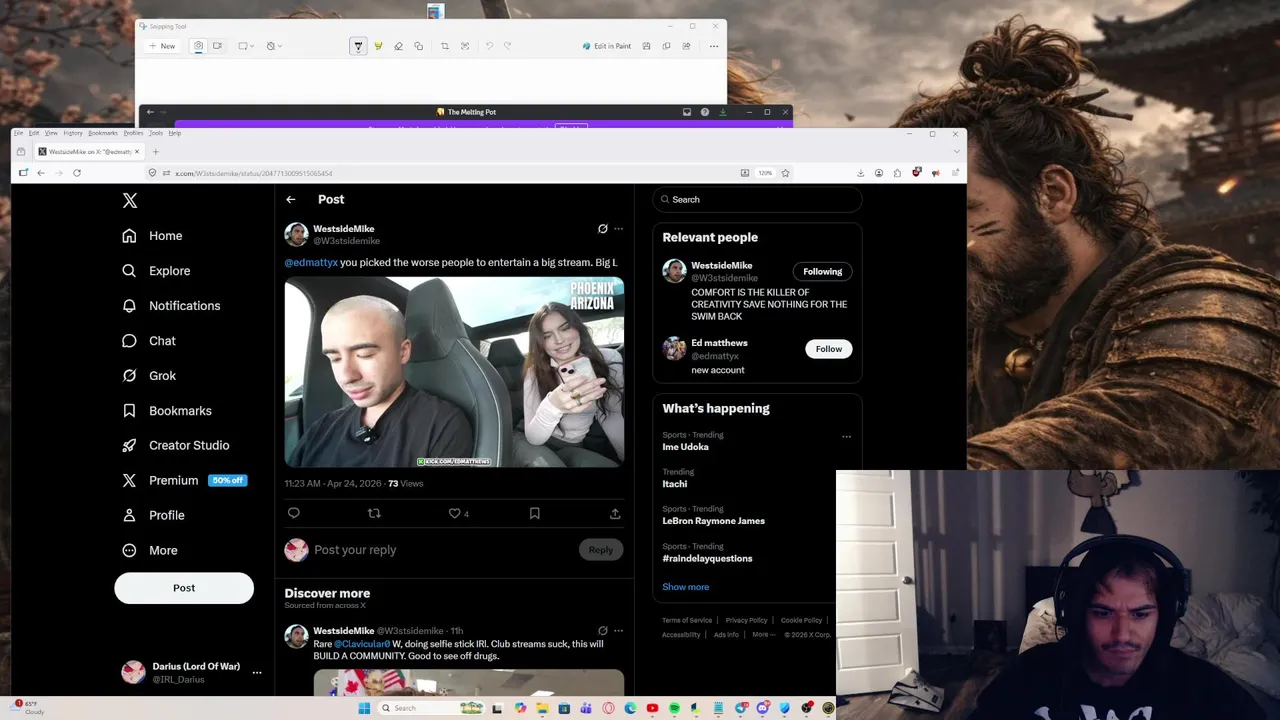1280x720 pixels.
Task: Click the @edmattyx mention in the post
Action: 311,263
